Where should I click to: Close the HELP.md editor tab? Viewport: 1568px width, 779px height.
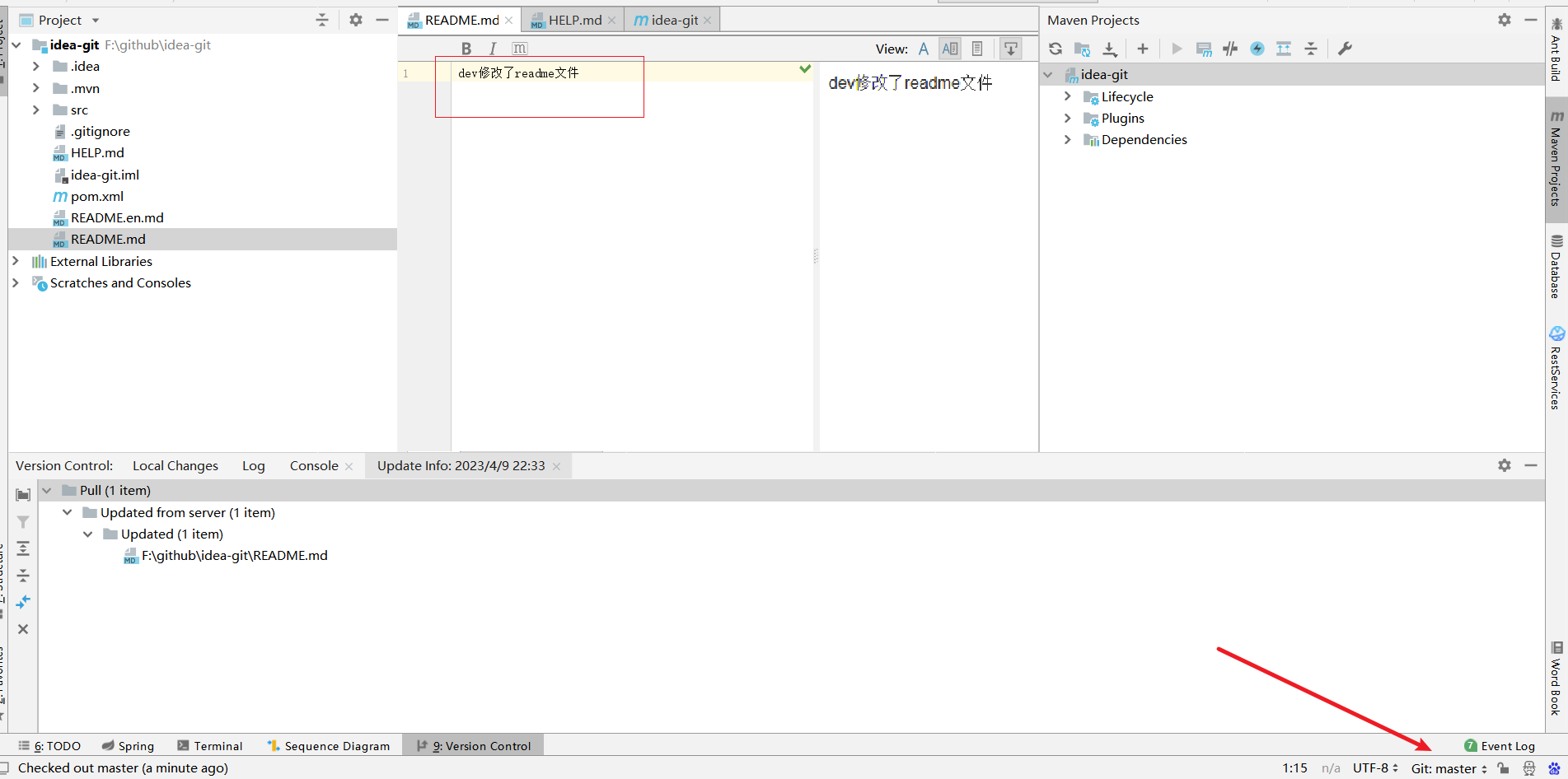point(611,21)
